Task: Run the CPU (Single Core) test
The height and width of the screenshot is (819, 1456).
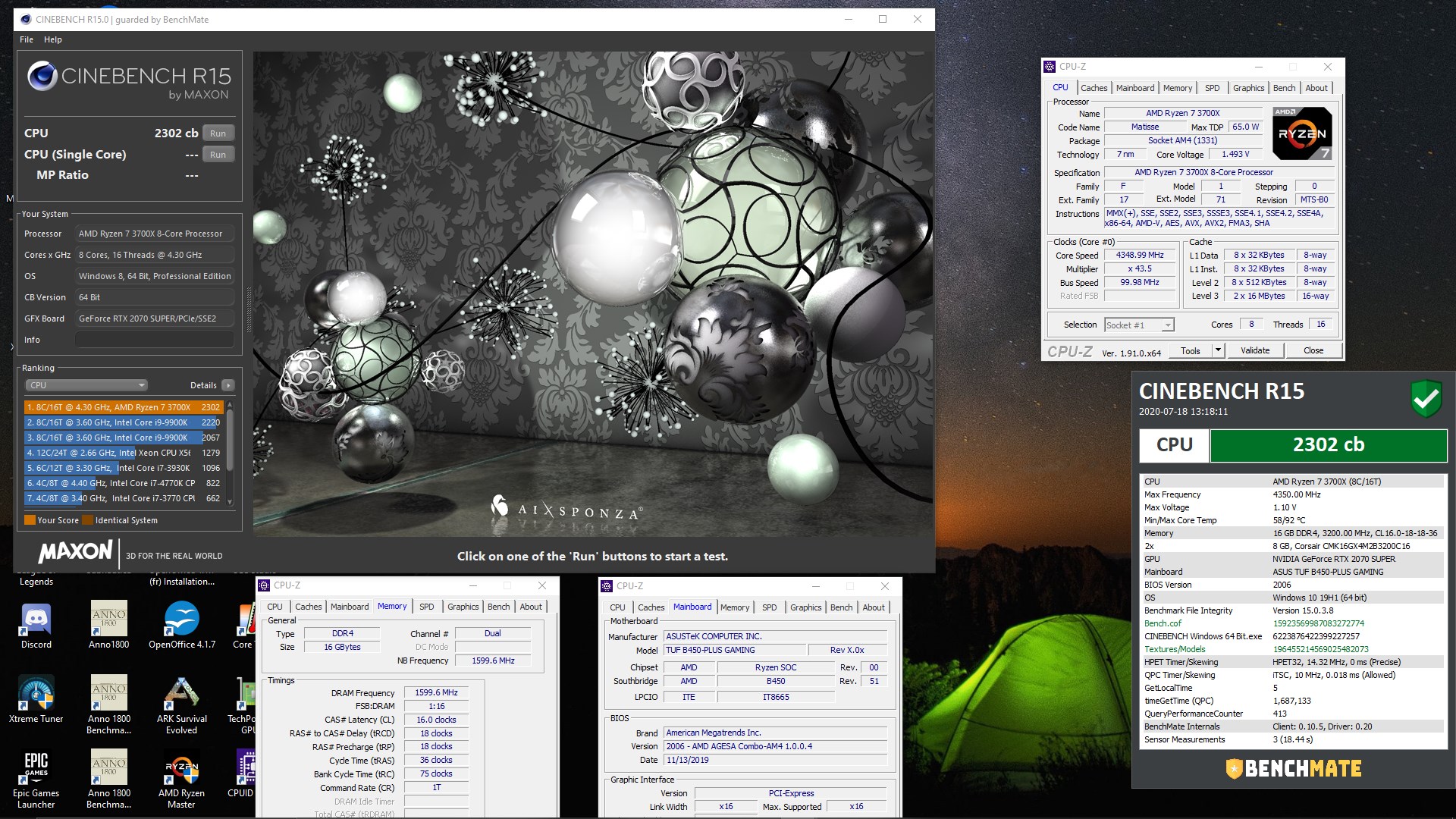Action: point(218,155)
